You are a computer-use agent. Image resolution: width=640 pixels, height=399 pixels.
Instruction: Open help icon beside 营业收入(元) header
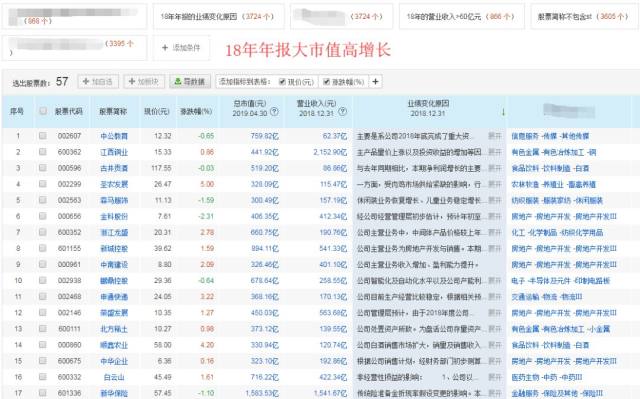(x=343, y=112)
